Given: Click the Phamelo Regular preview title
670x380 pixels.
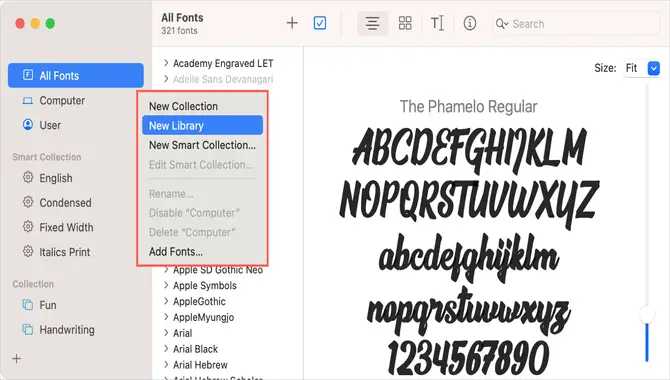Looking at the screenshot, I should (x=468, y=106).
